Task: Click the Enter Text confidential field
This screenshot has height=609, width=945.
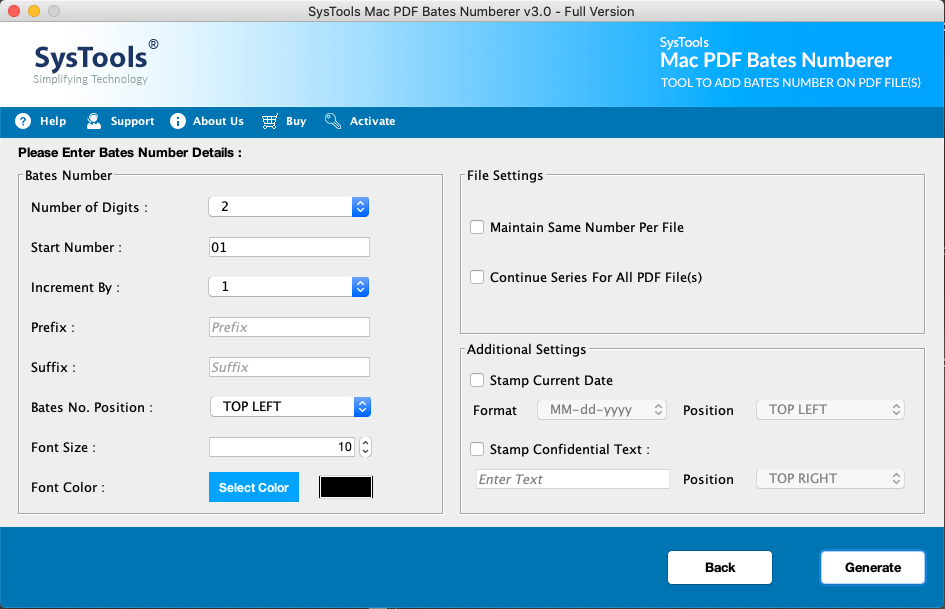Action: coord(573,479)
